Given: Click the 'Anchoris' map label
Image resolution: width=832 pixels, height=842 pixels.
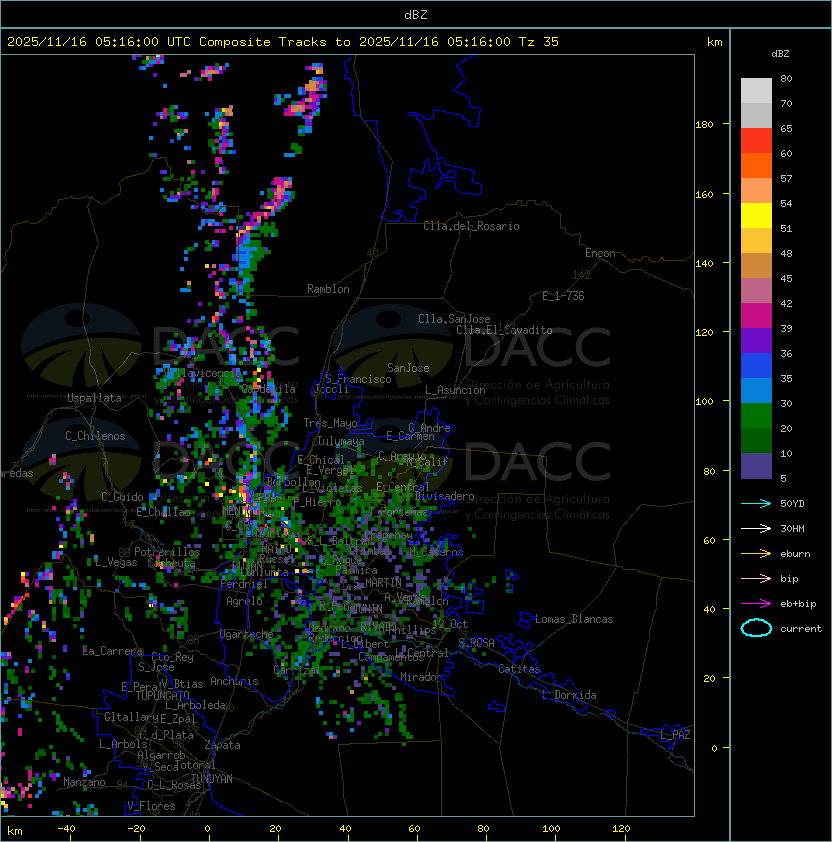Looking at the screenshot, I should [x=234, y=681].
